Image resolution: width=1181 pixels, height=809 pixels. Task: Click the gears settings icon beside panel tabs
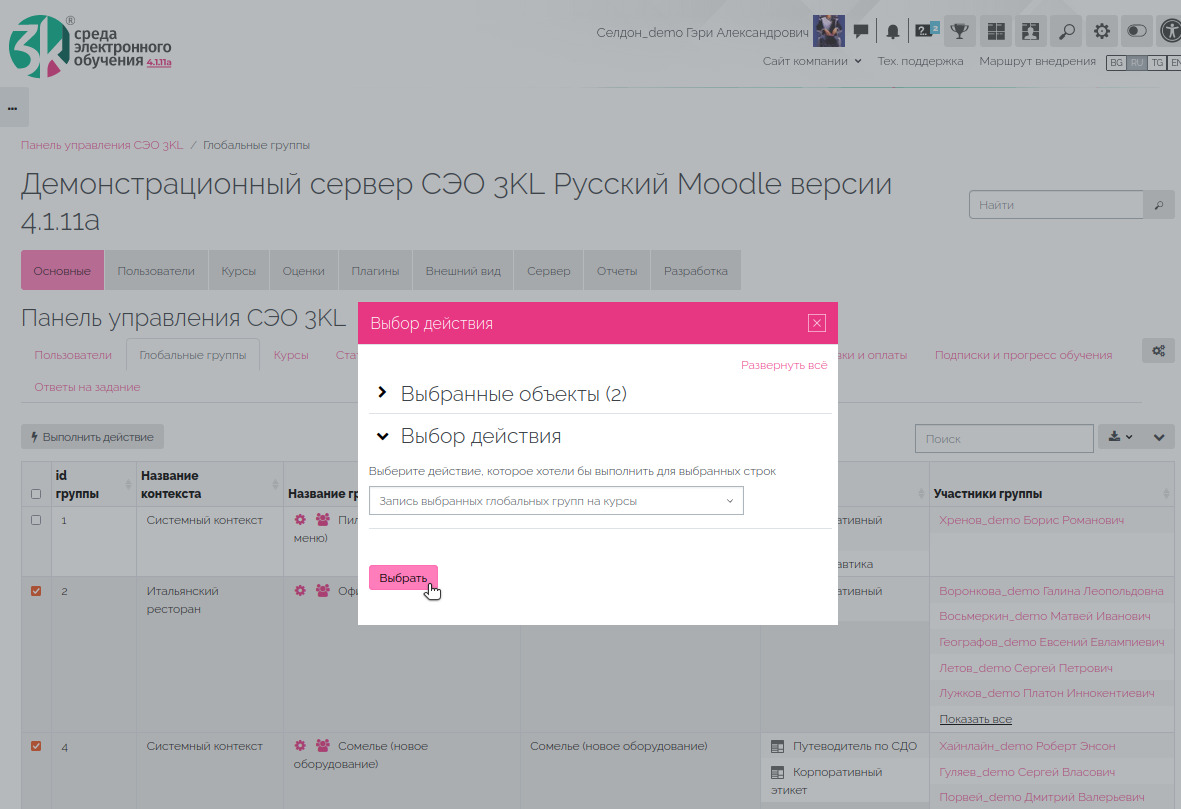pos(1158,351)
